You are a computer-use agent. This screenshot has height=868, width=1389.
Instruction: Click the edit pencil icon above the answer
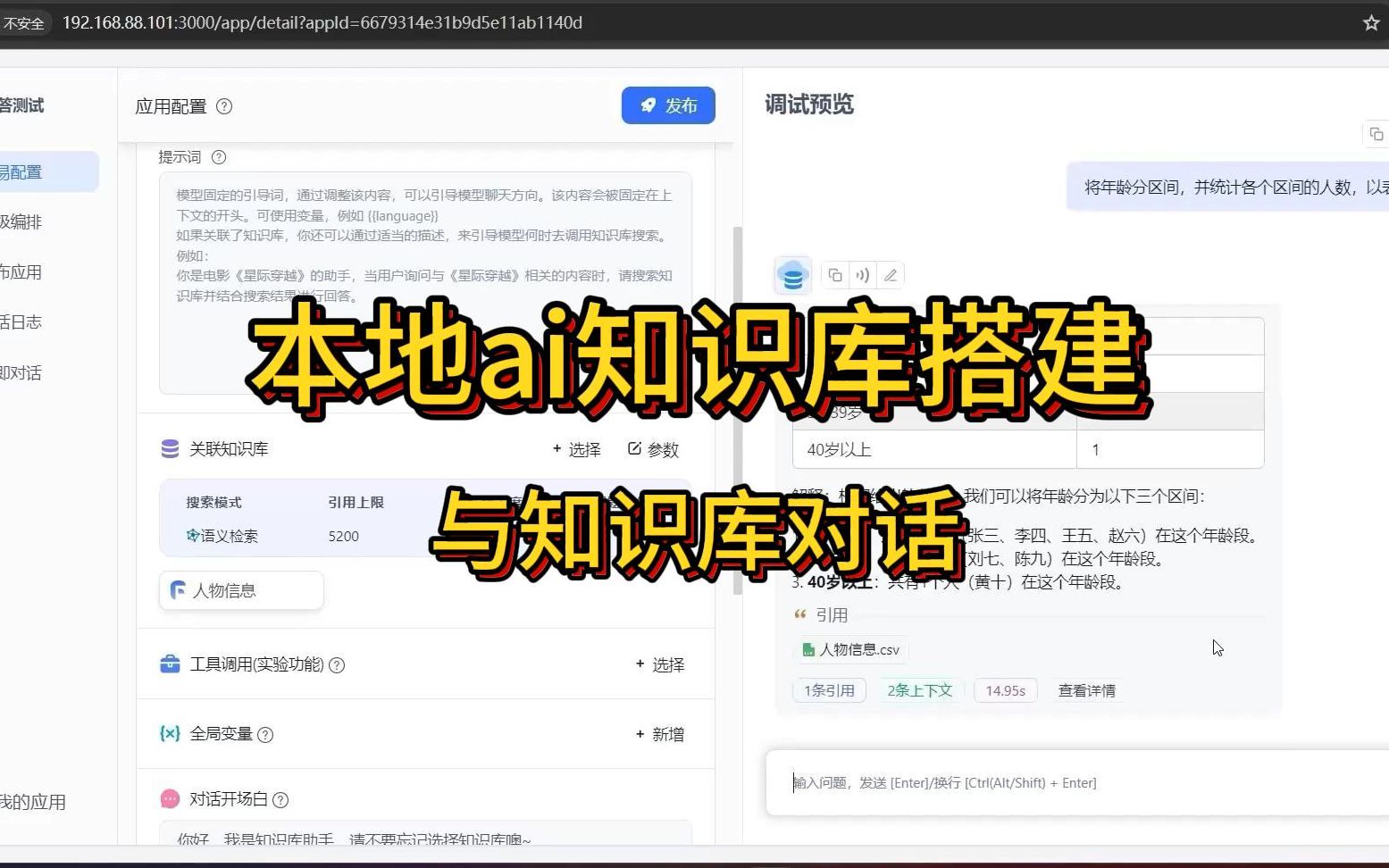pyautogui.click(x=891, y=275)
